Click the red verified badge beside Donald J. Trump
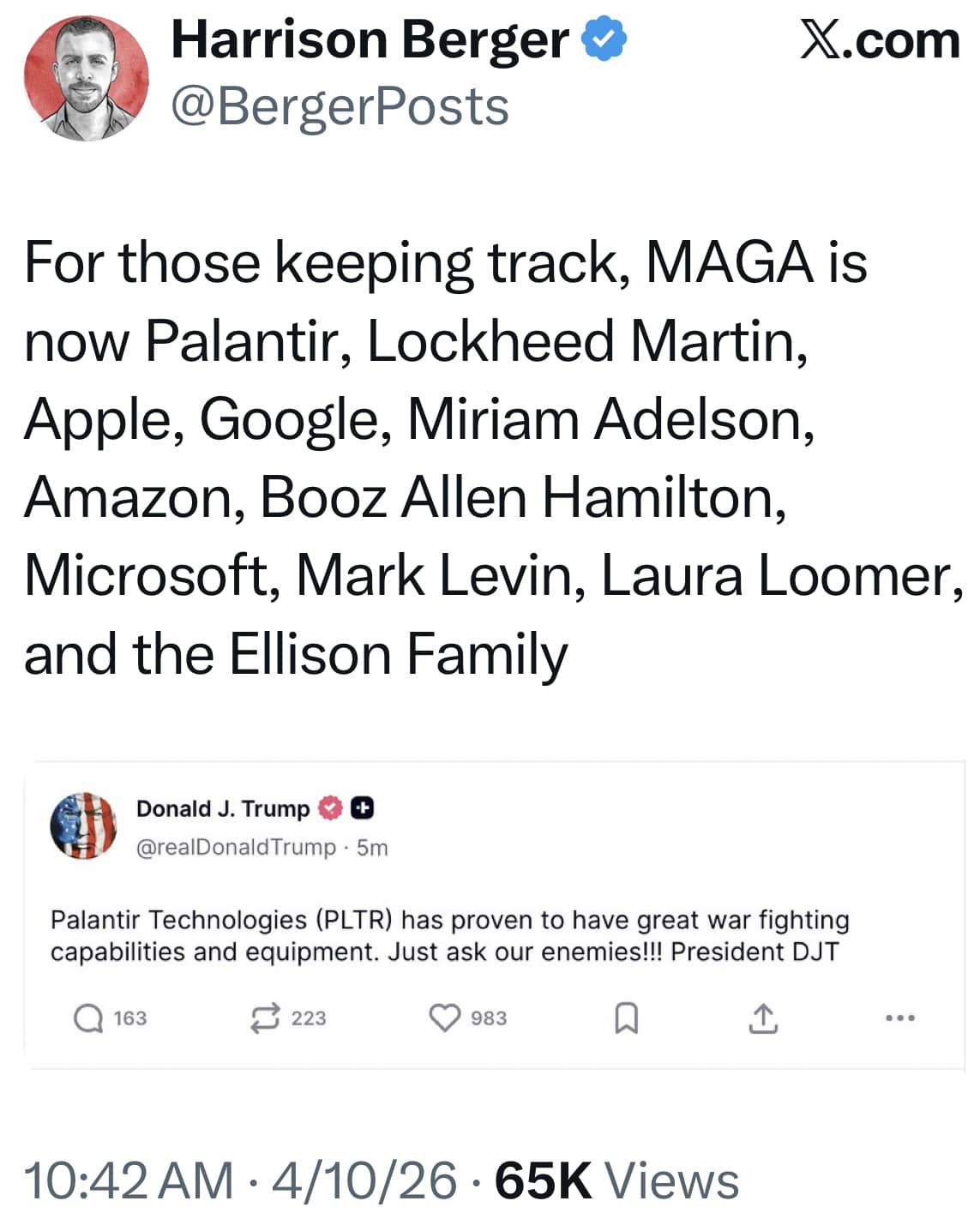 click(x=331, y=808)
